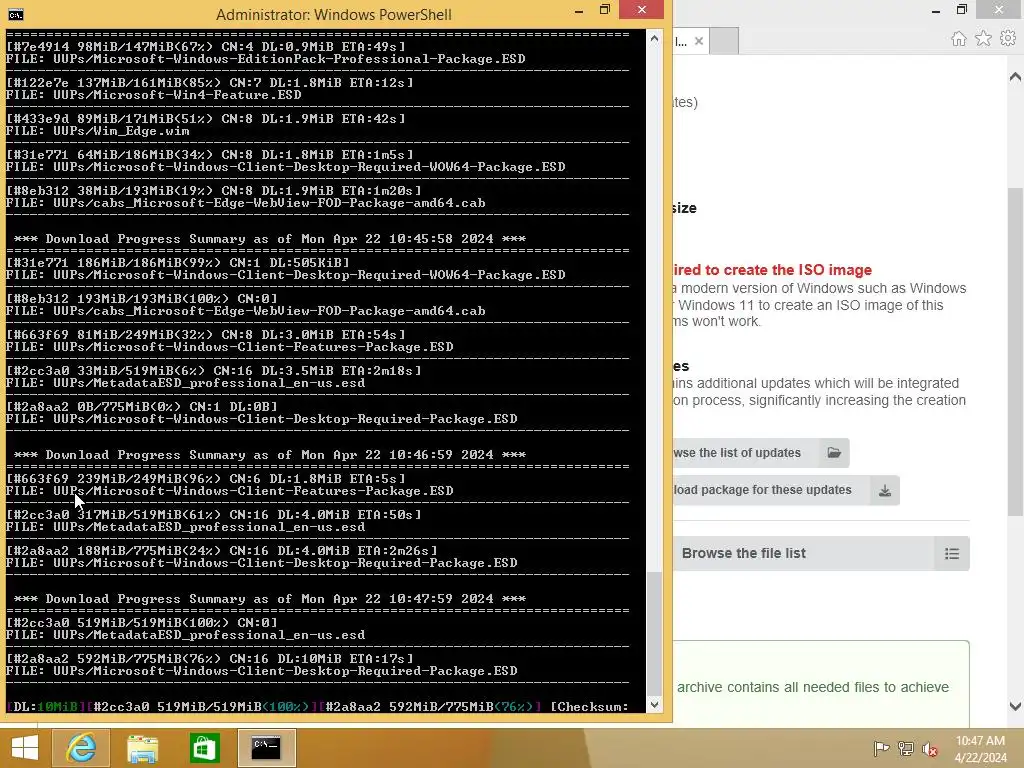Launch the Windows Store taskbar icon
The width and height of the screenshot is (1024, 768).
coord(204,748)
